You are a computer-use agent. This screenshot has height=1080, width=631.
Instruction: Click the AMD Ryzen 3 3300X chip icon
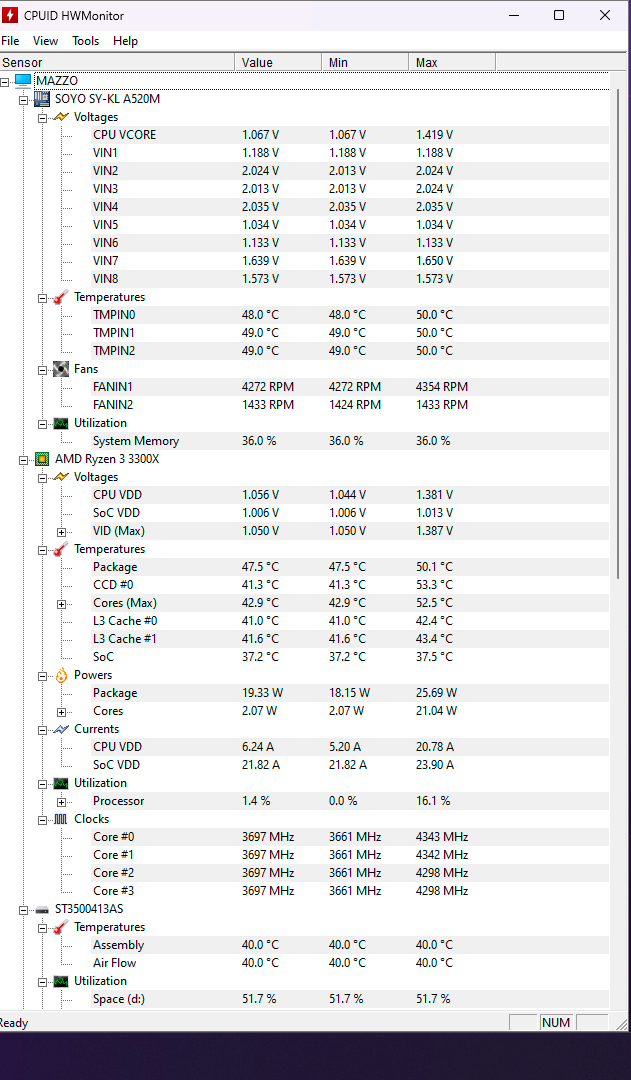click(42, 459)
